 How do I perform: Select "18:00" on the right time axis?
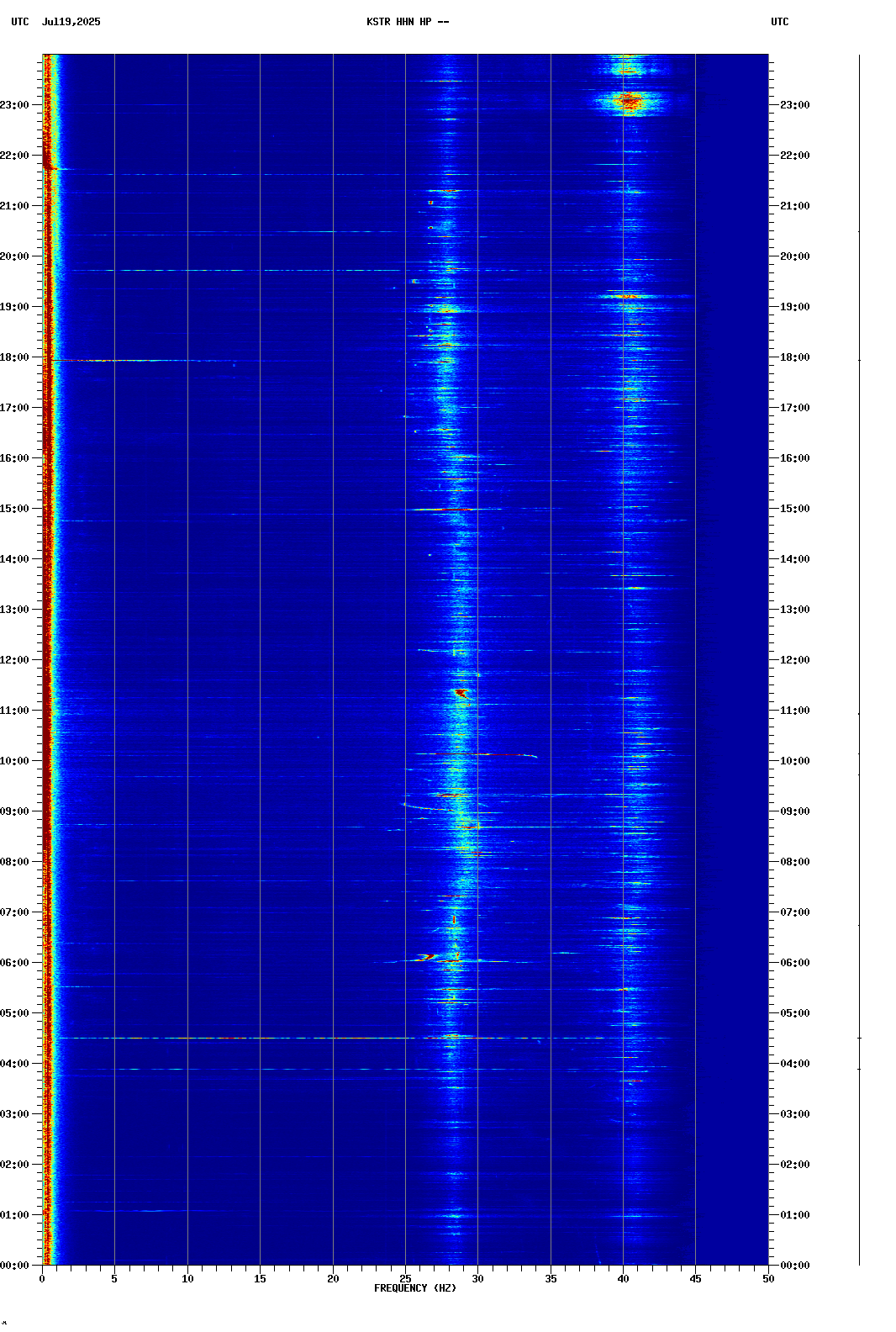795,357
